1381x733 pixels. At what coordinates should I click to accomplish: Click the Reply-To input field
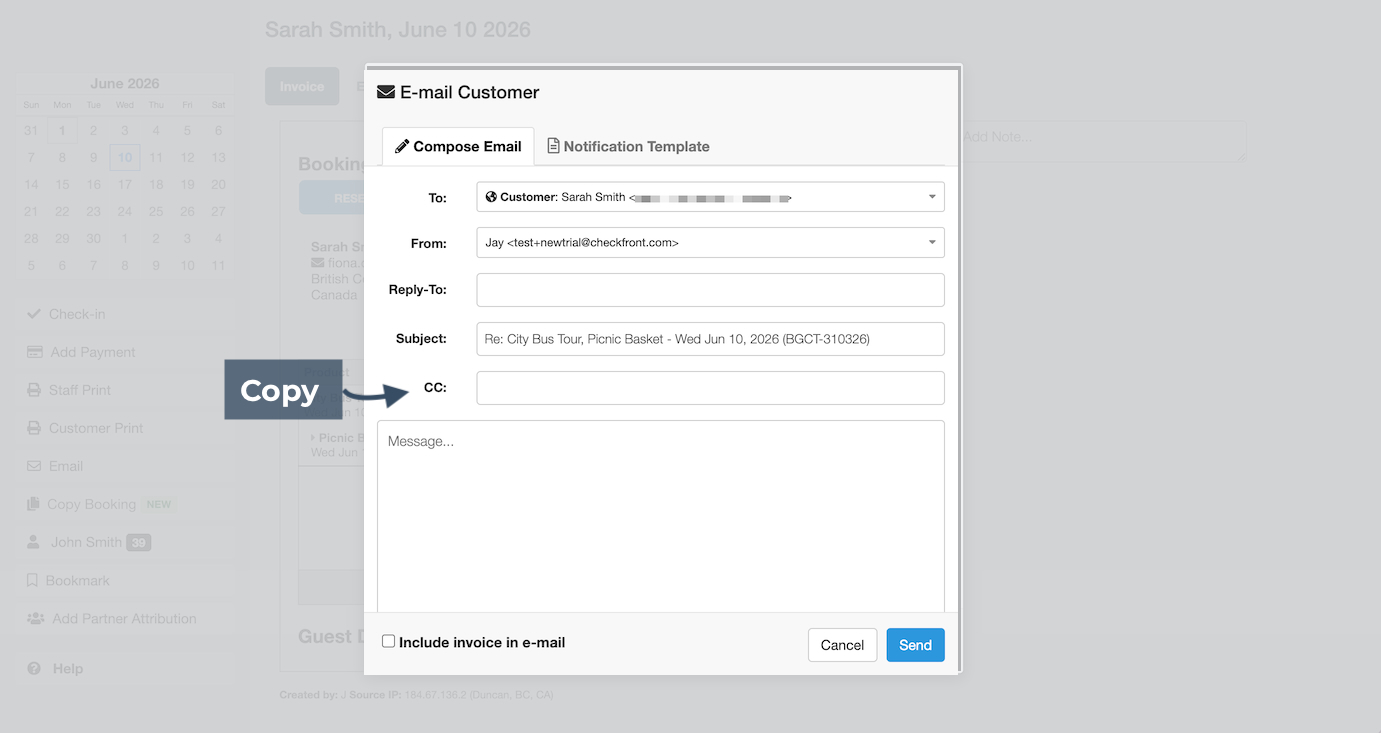[710, 290]
